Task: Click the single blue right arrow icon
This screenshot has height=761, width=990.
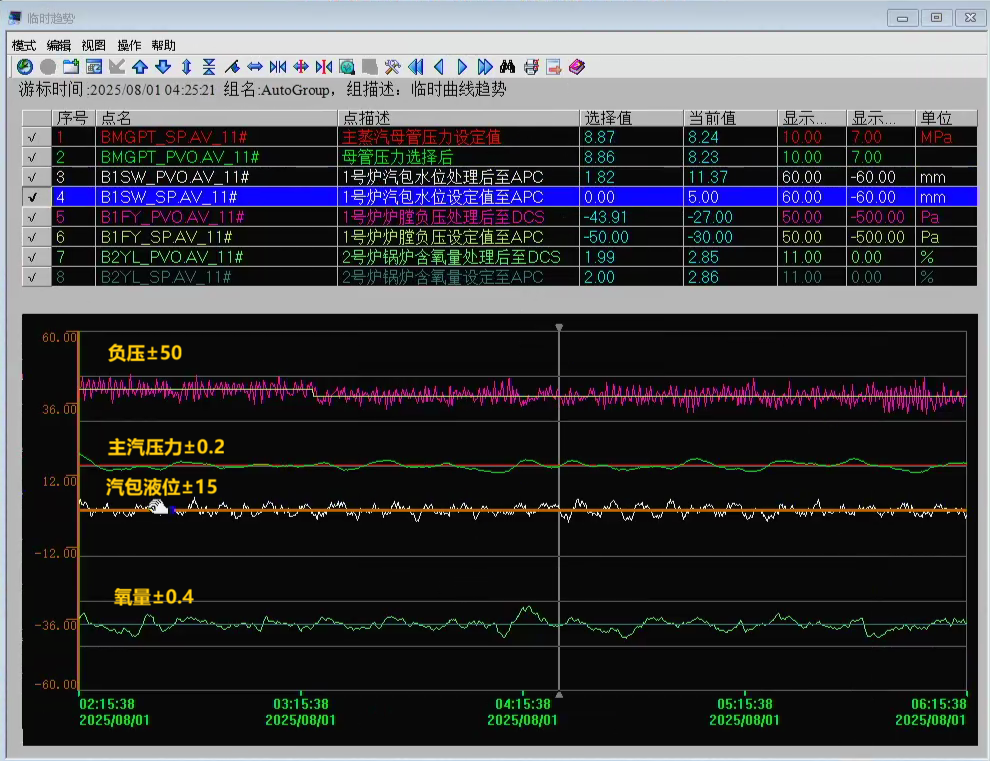Action: coord(462,67)
